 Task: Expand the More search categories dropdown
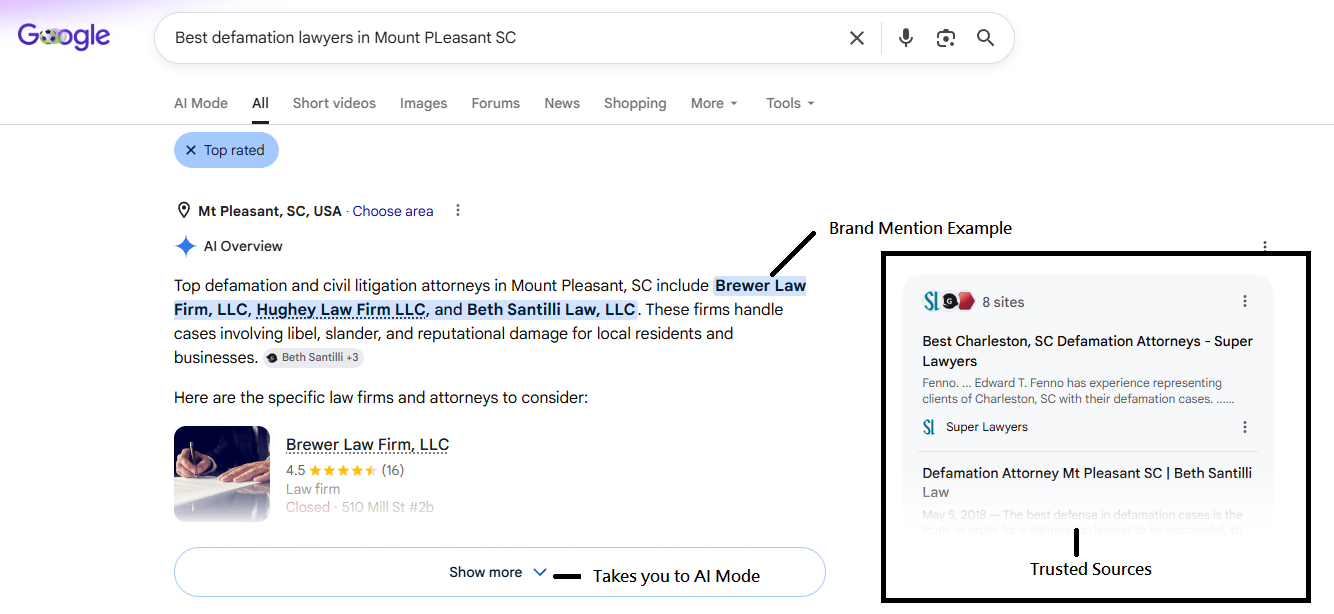tap(714, 103)
